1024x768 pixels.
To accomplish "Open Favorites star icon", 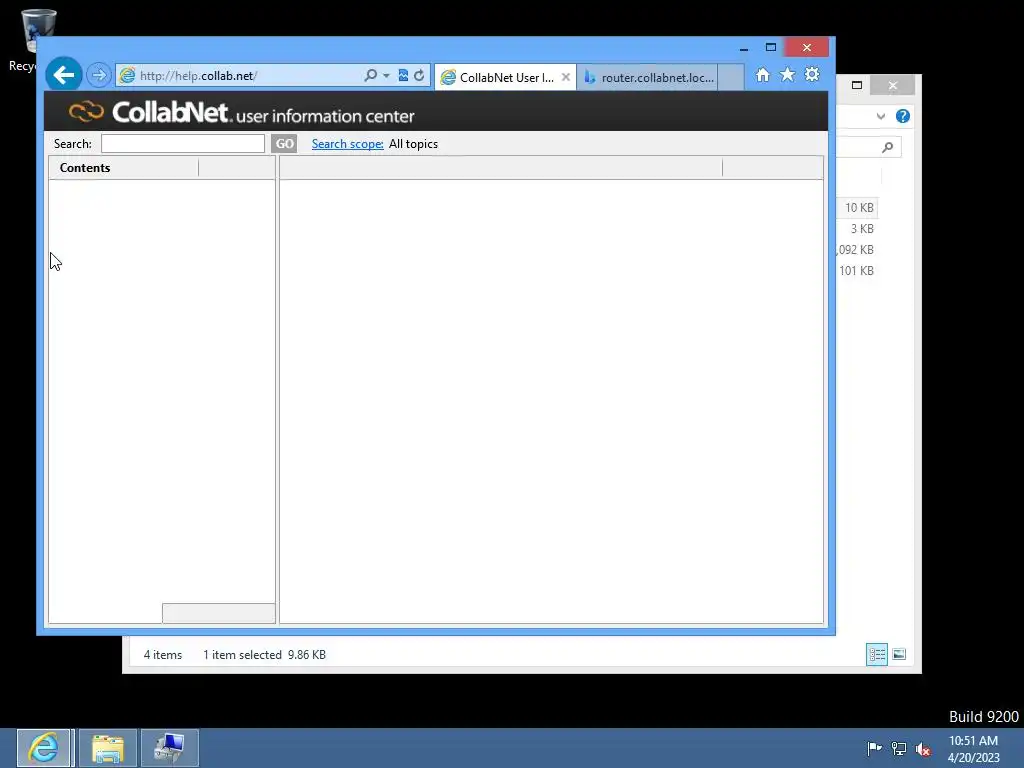I will [x=788, y=74].
